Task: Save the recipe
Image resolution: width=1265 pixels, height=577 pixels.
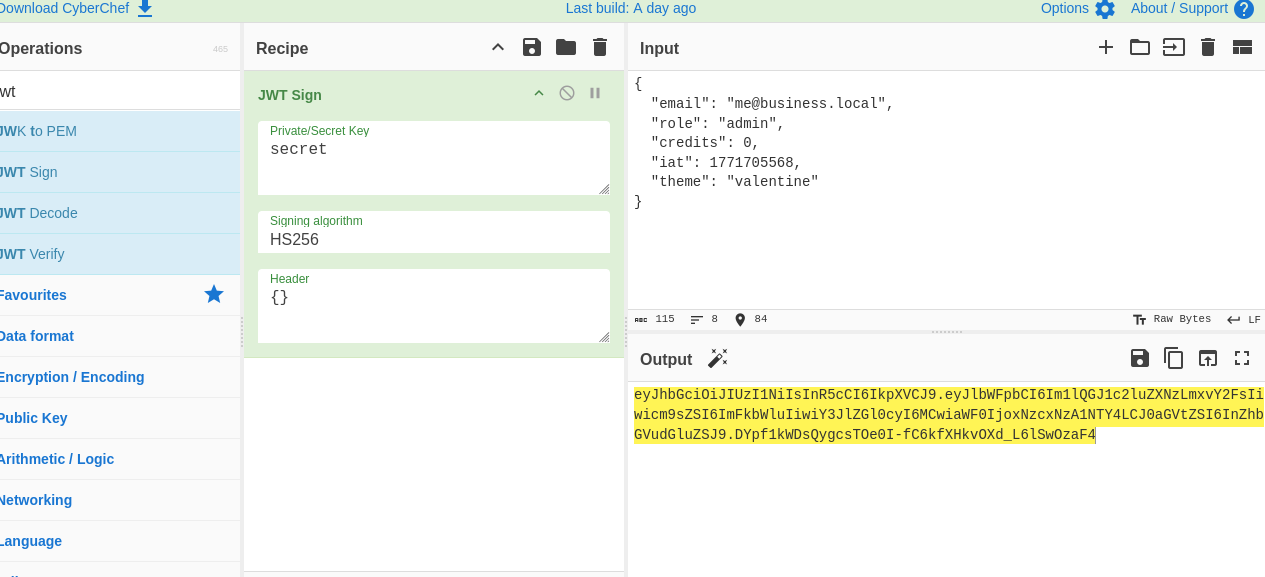Action: [x=532, y=47]
